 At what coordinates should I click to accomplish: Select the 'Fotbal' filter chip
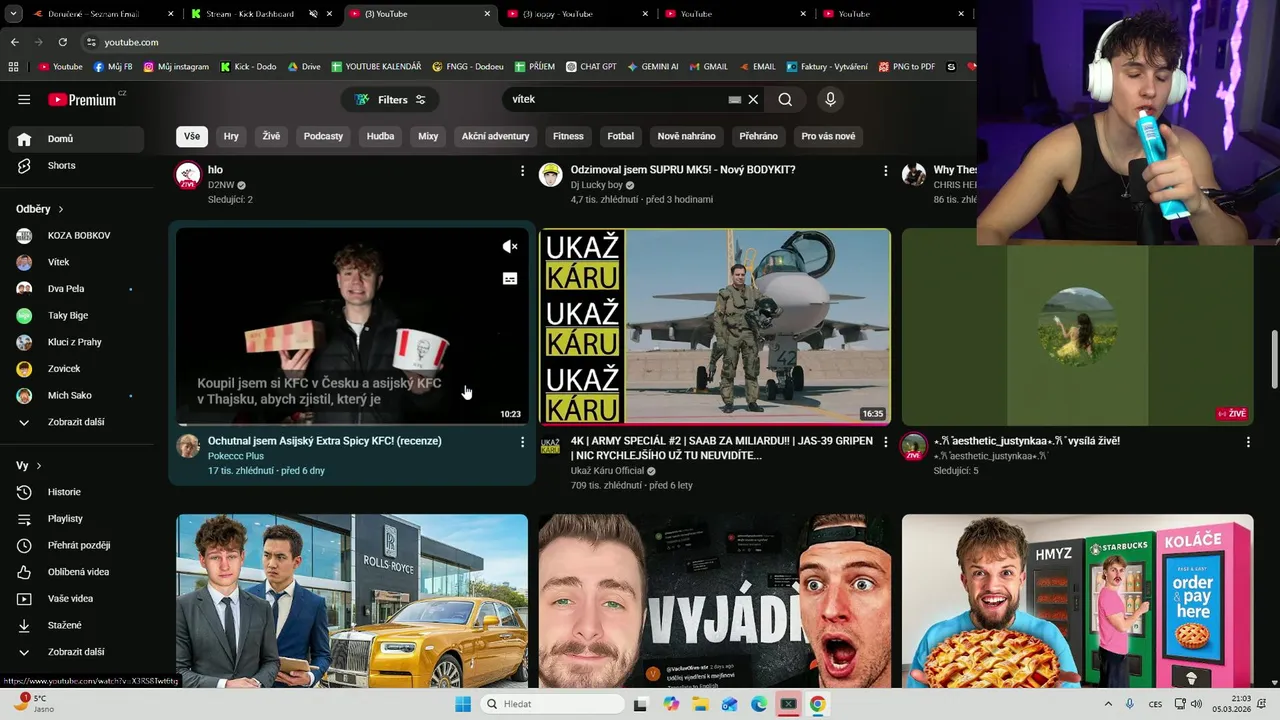tap(620, 136)
